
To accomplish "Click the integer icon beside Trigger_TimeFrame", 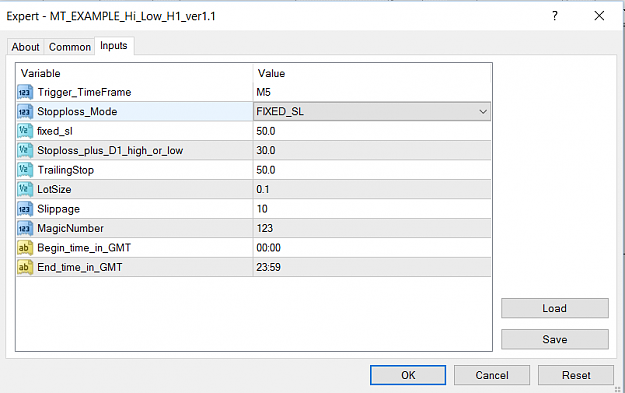I will pos(25,92).
